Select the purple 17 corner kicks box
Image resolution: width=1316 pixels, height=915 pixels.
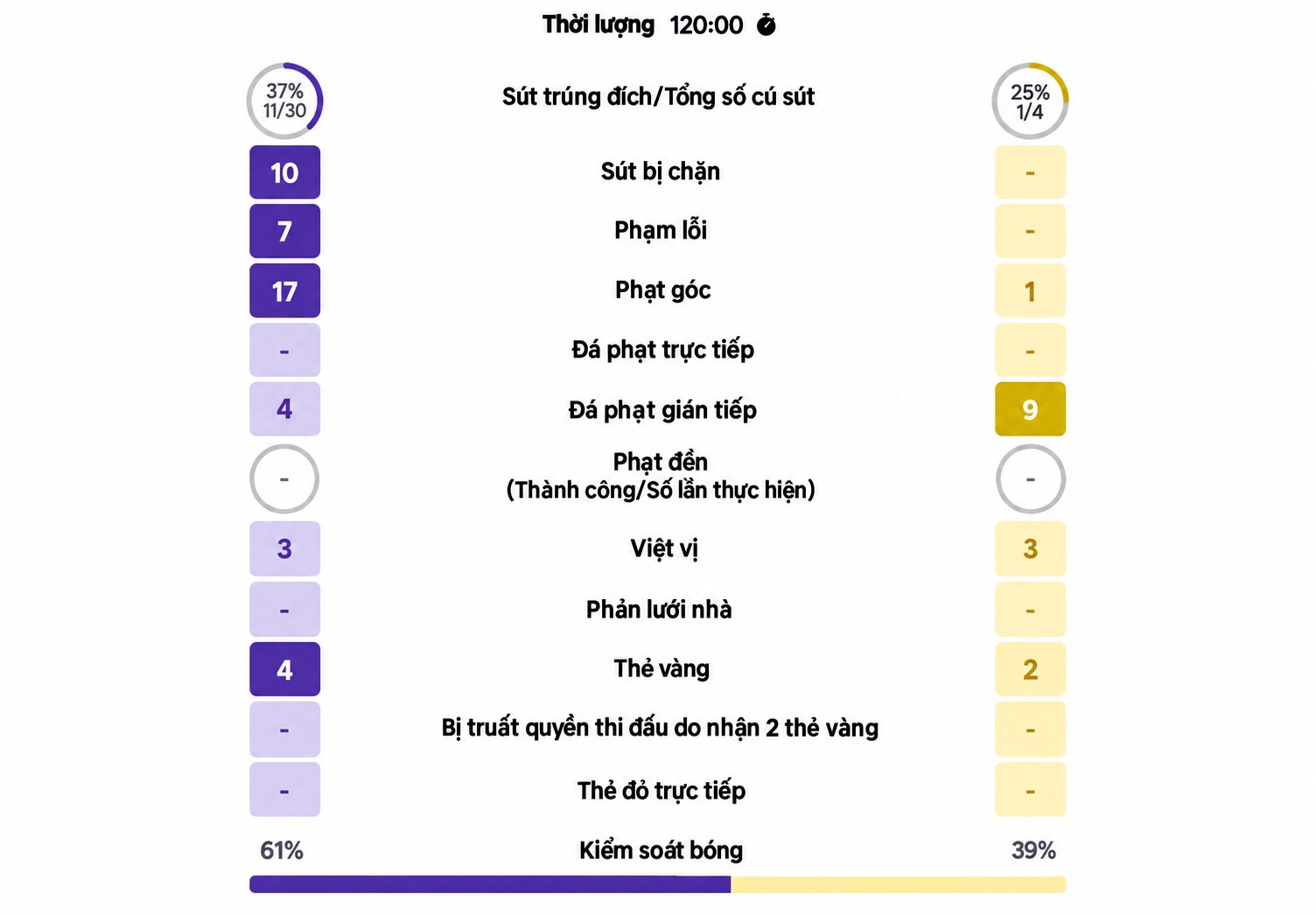284,290
